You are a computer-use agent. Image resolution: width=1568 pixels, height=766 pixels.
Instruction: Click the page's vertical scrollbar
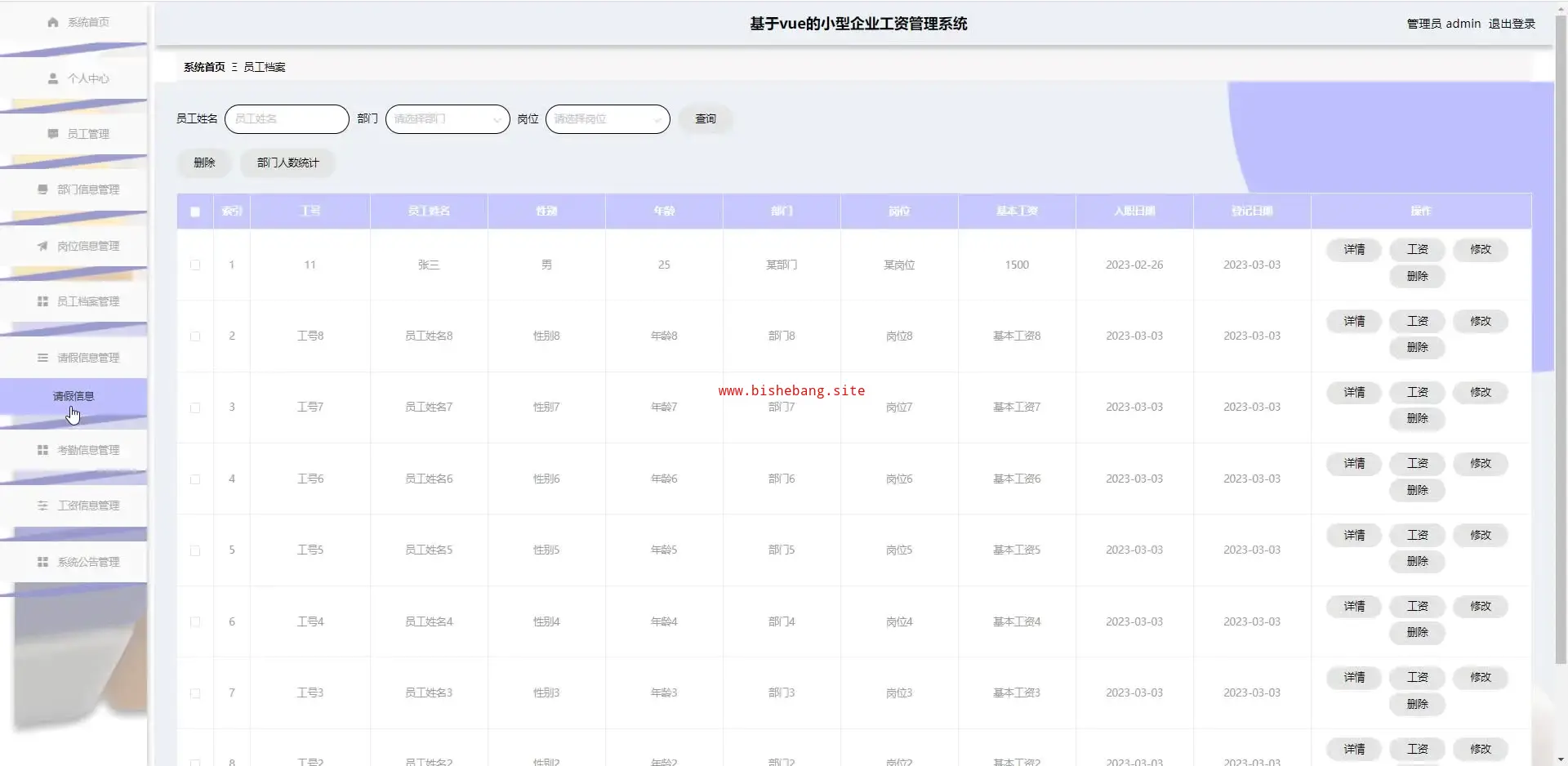1561,327
